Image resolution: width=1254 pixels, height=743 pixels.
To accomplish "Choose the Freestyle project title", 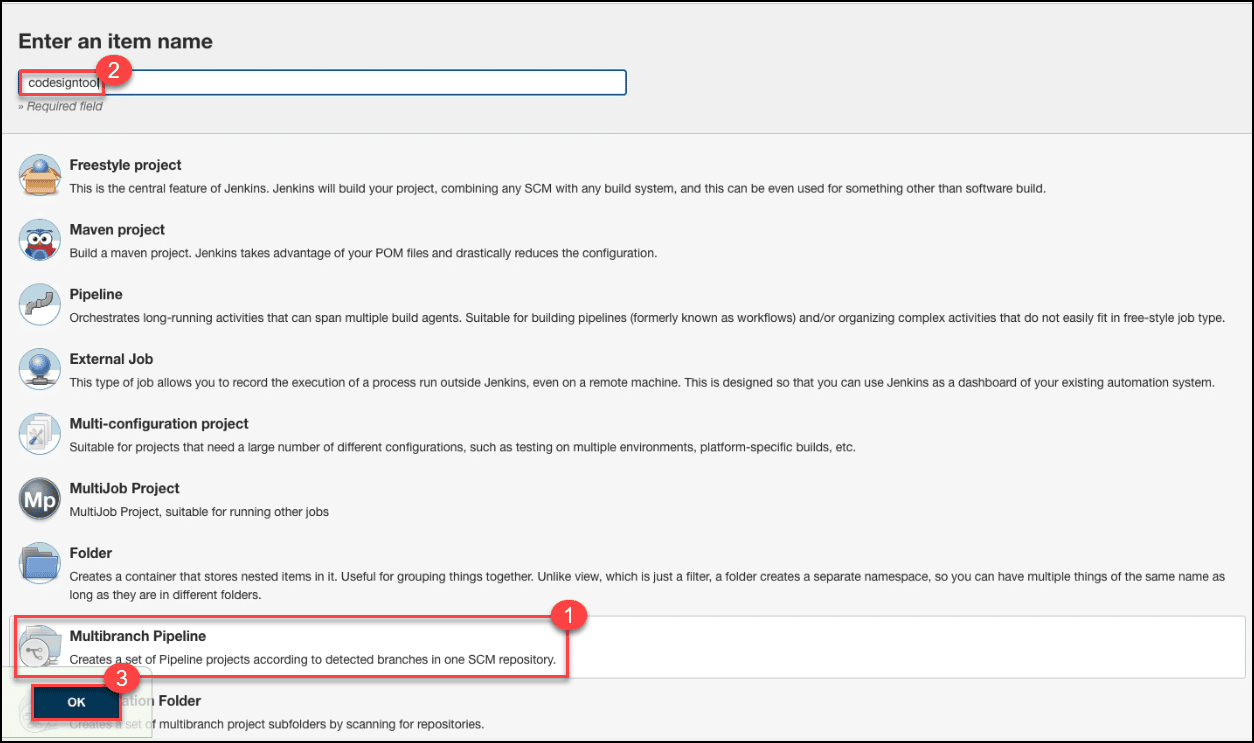I will (125, 165).
